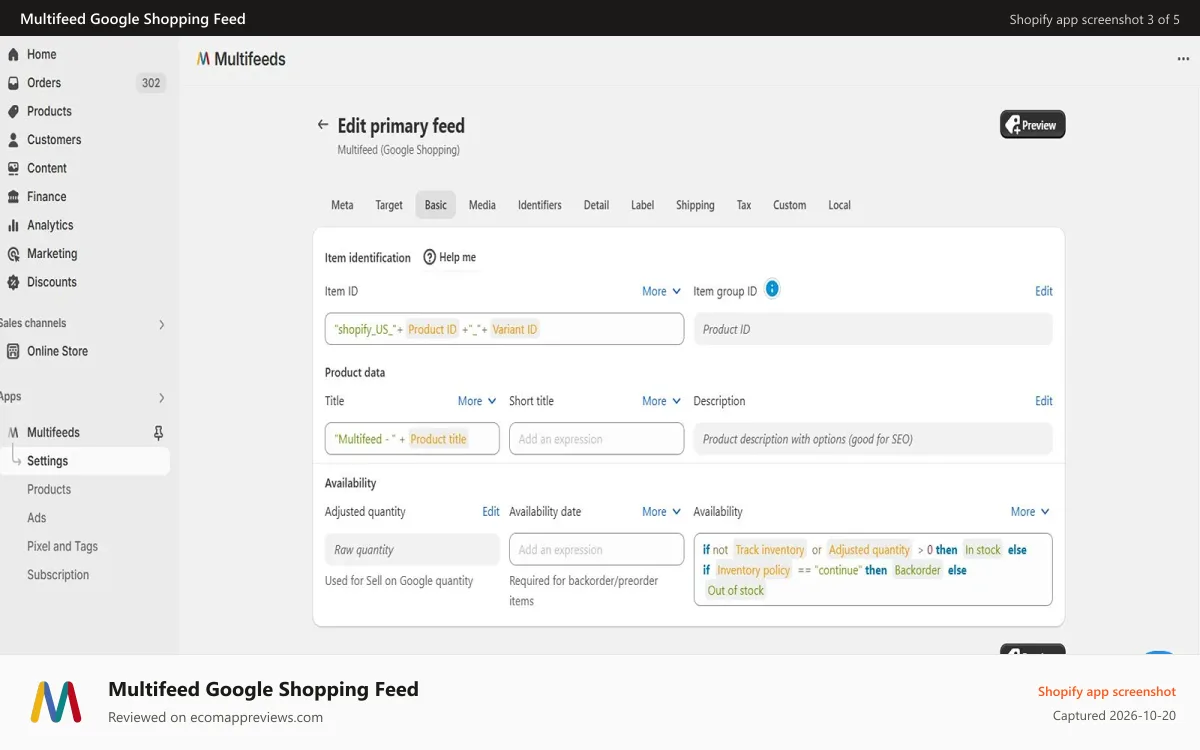The image size is (1200, 750).
Task: Click the back arrow beside Edit primary feed
Action: coord(322,125)
